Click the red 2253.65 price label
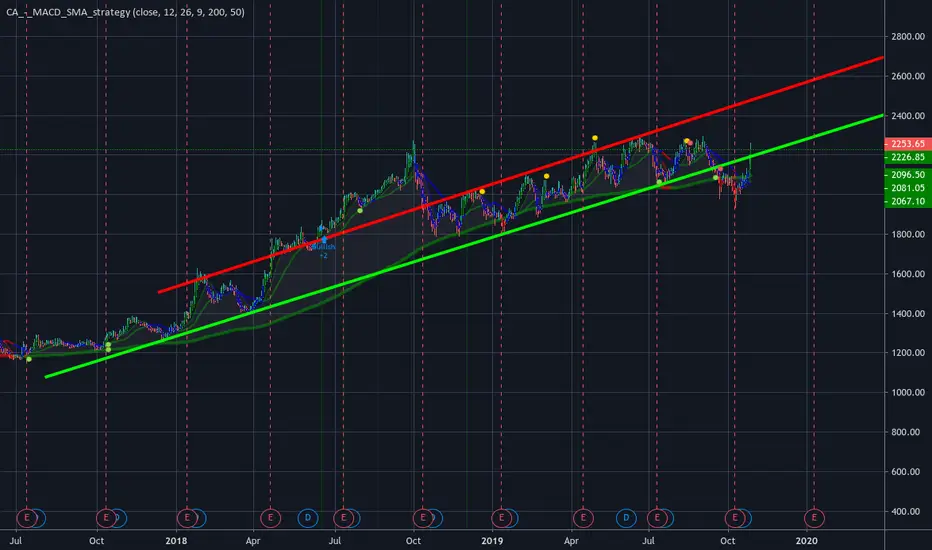Viewport: 932px width, 550px height. 908,144
